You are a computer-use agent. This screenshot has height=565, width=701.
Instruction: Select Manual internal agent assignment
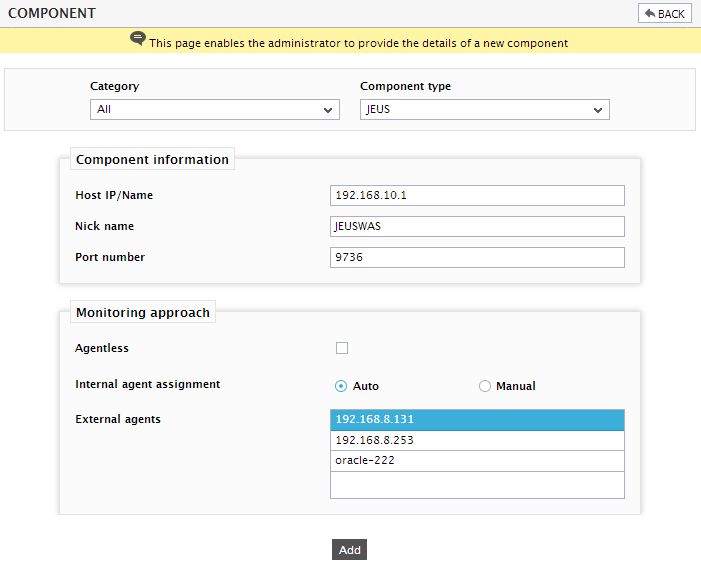(x=485, y=386)
